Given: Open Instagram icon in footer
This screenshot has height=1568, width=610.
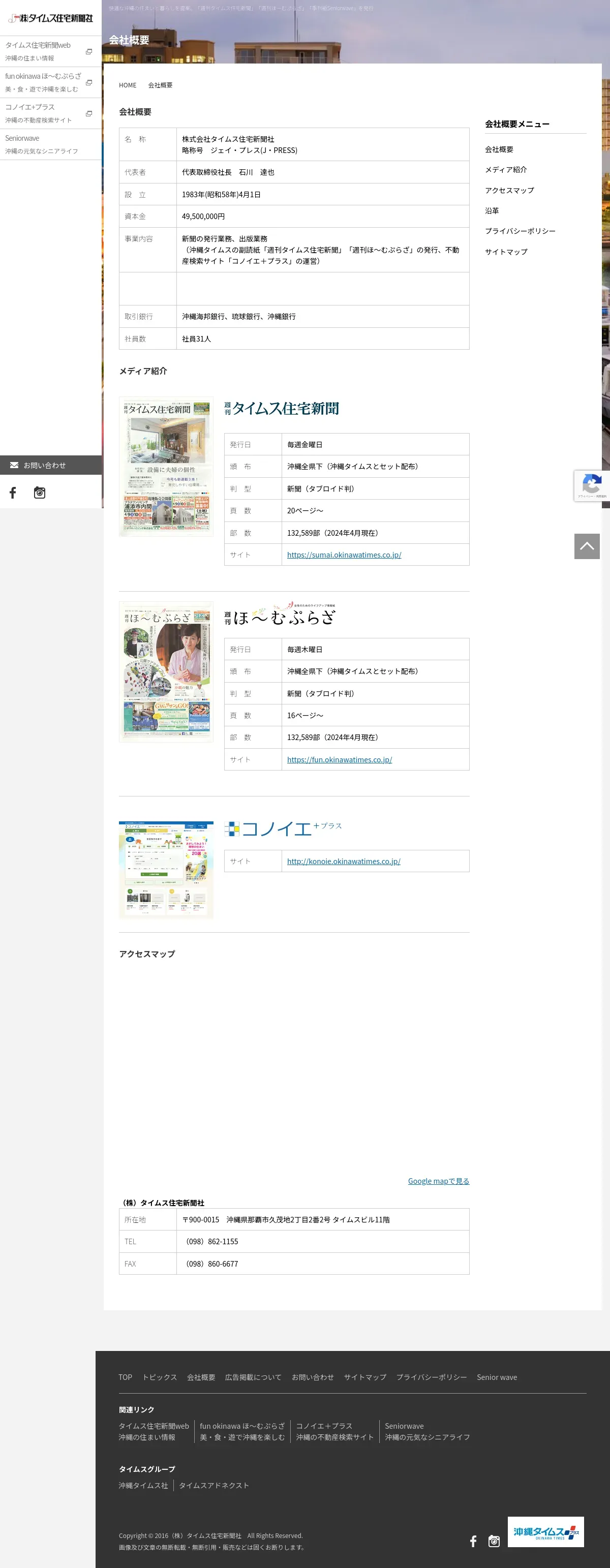Looking at the screenshot, I should tap(494, 1541).
